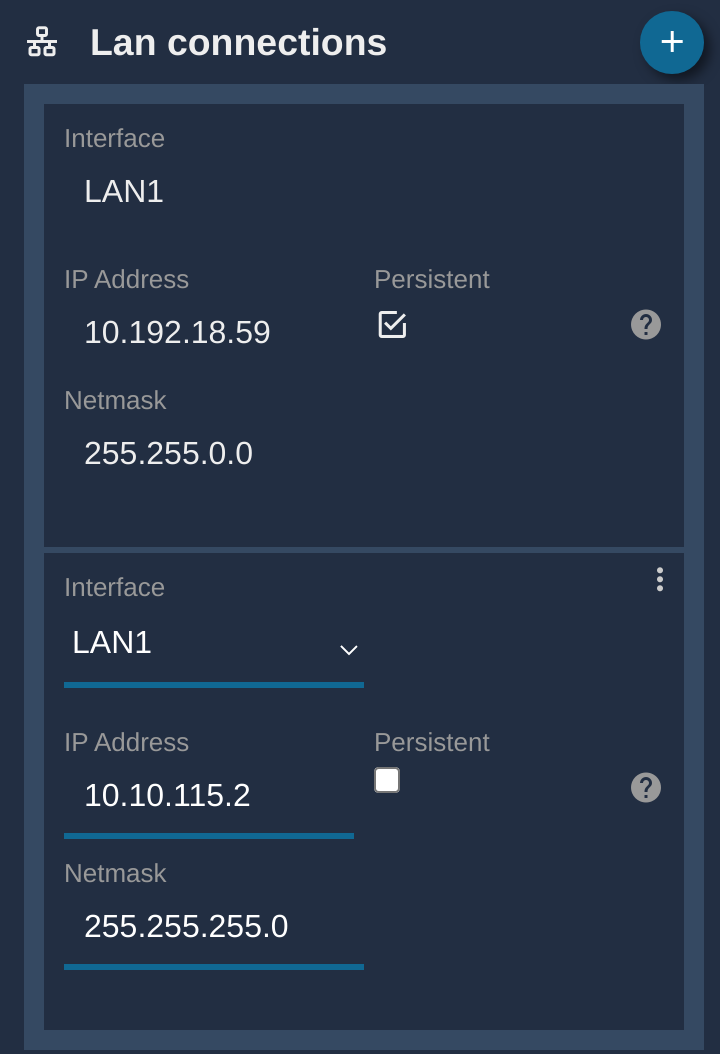Enable Persistent for the 10.10.115.2 connection
Screen dimensions: 720x1054
[387, 780]
